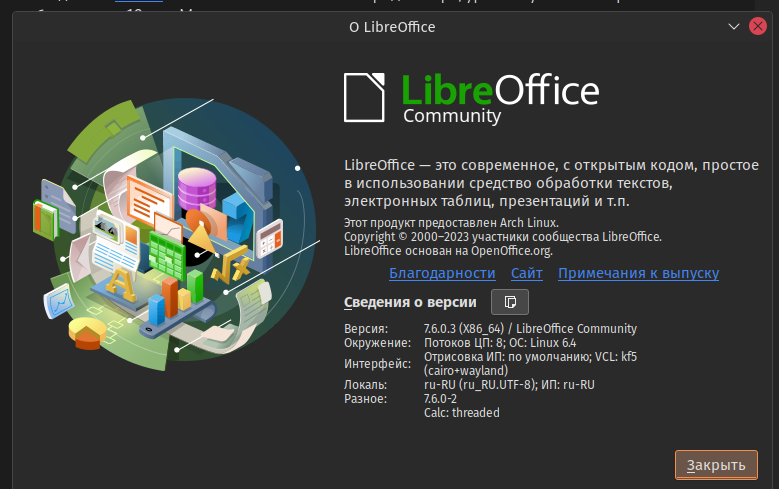Viewport: 779px width, 489px height.
Task: Click the dialog title О LibreOffice
Action: 392,27
